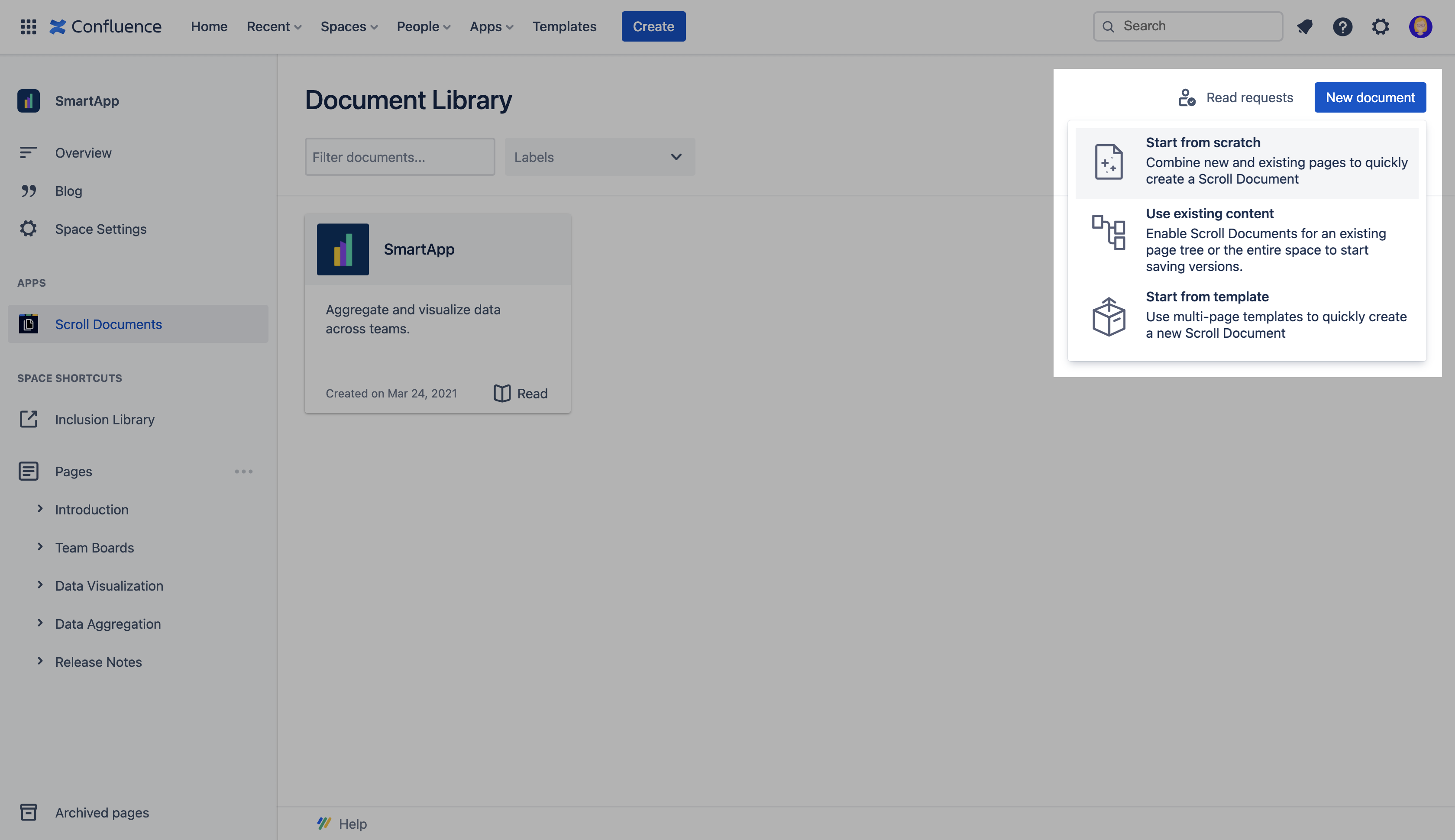Screen dimensions: 1455x840
Task: Expand the Introduction page tree
Action: click(40, 509)
